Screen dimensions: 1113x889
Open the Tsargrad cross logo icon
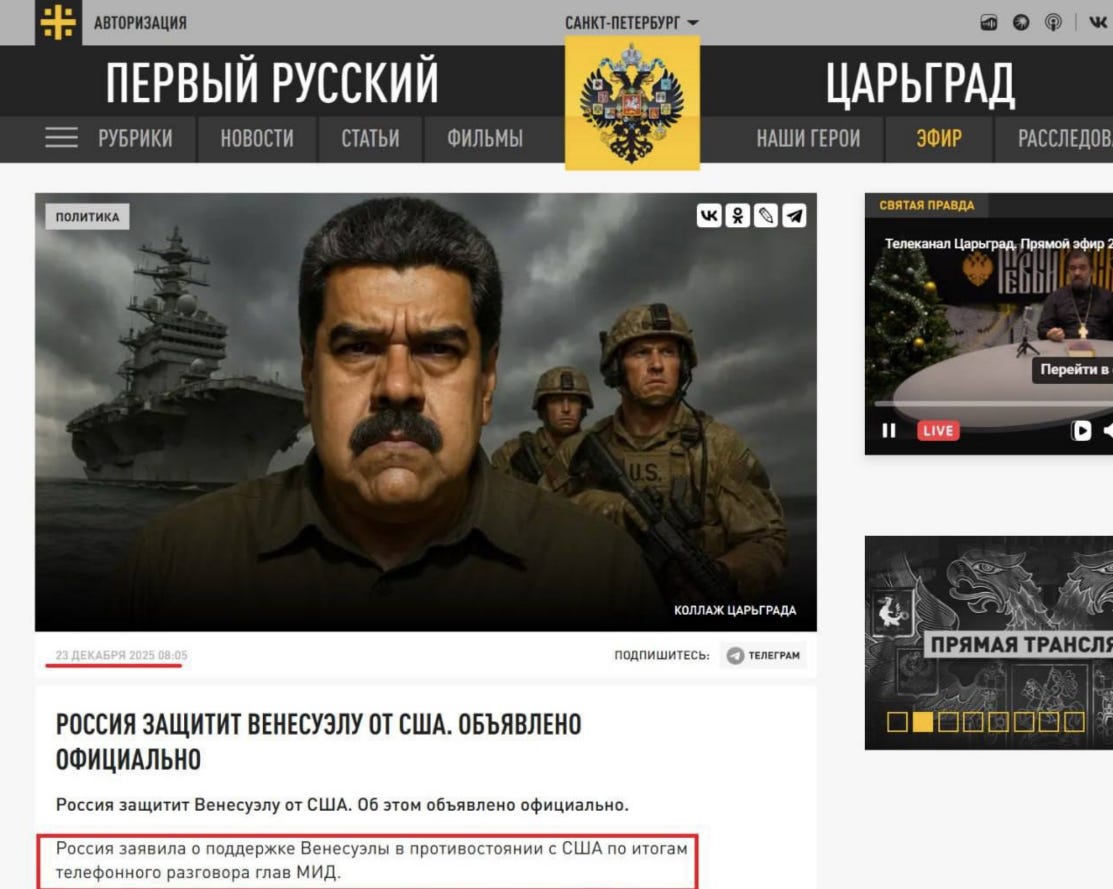click(x=58, y=22)
